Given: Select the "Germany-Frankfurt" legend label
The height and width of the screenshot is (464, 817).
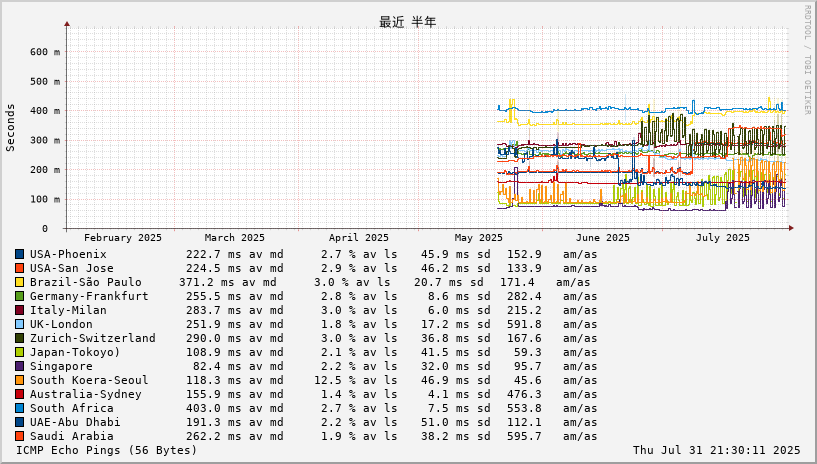Looking at the screenshot, I should click(89, 296).
